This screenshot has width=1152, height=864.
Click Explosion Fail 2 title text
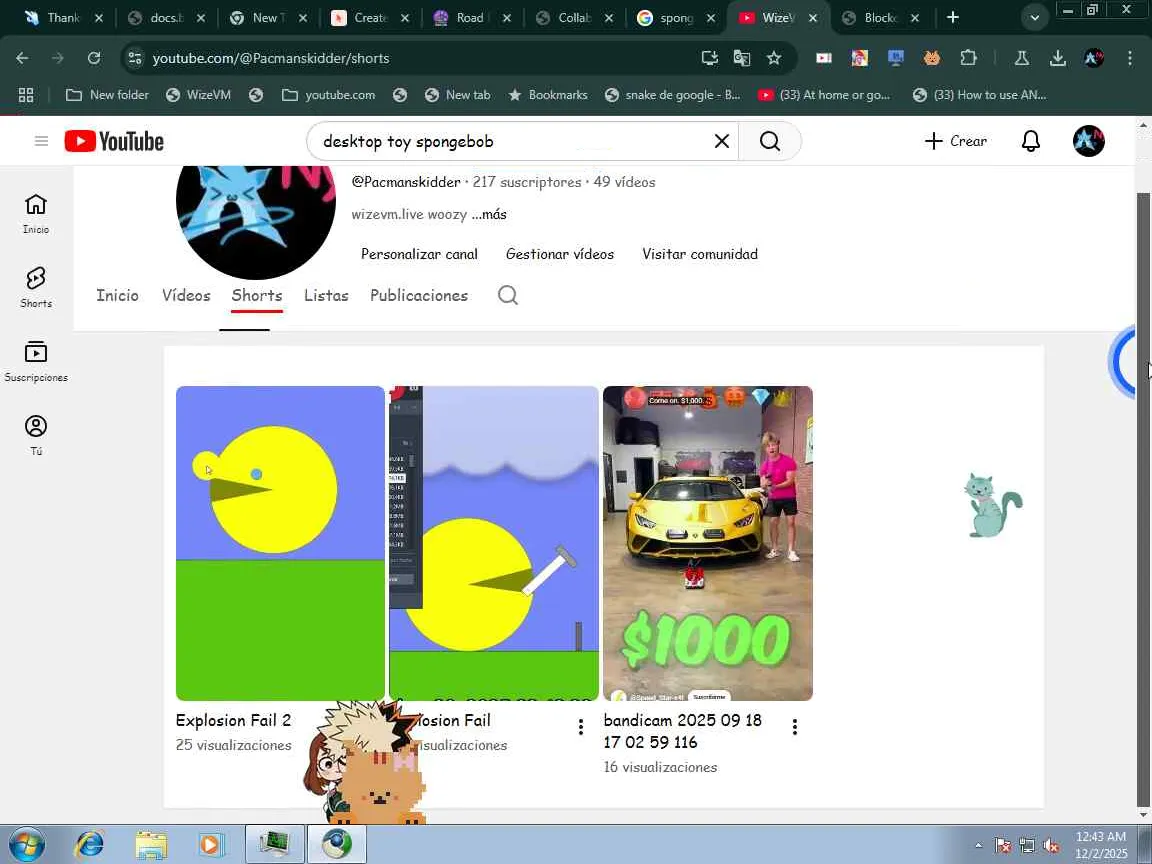233,721
